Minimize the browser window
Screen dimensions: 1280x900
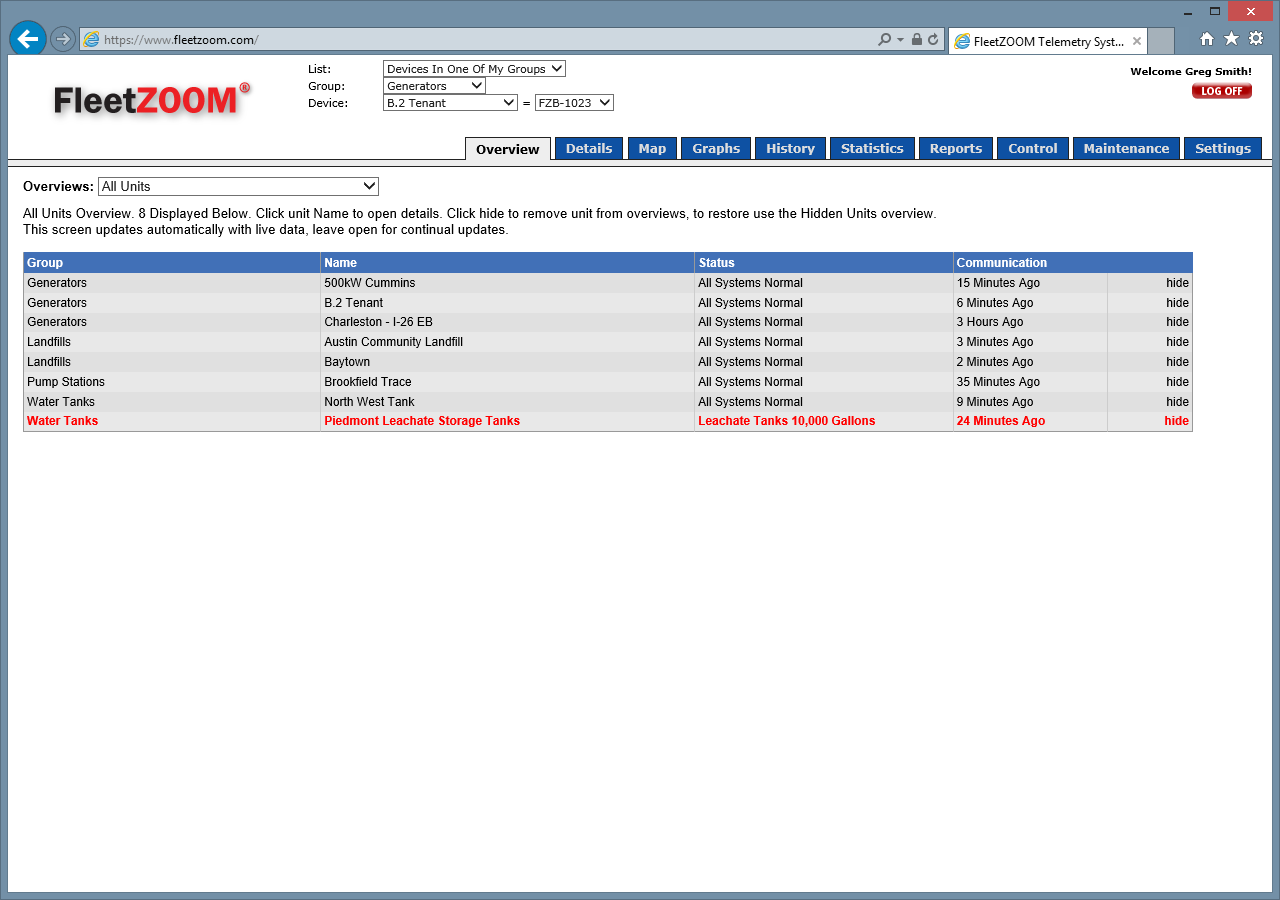(1187, 11)
